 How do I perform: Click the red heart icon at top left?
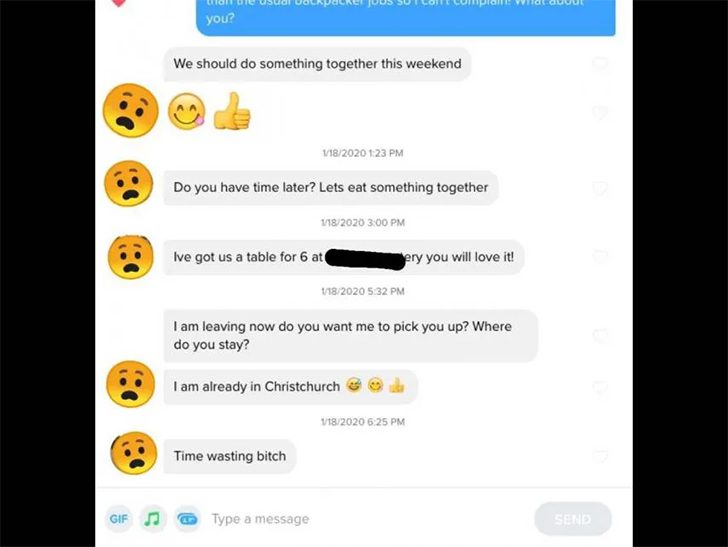[x=119, y=3]
